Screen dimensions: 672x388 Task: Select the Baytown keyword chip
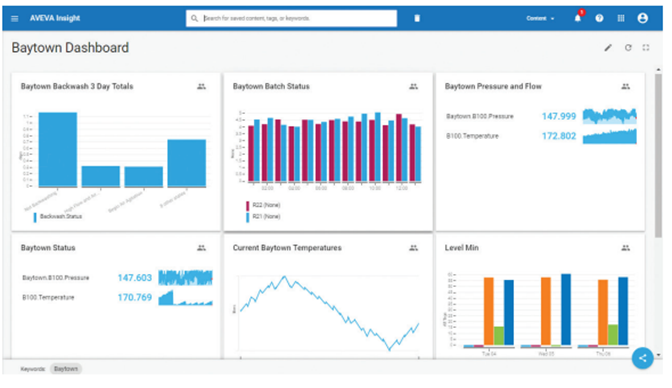point(66,369)
